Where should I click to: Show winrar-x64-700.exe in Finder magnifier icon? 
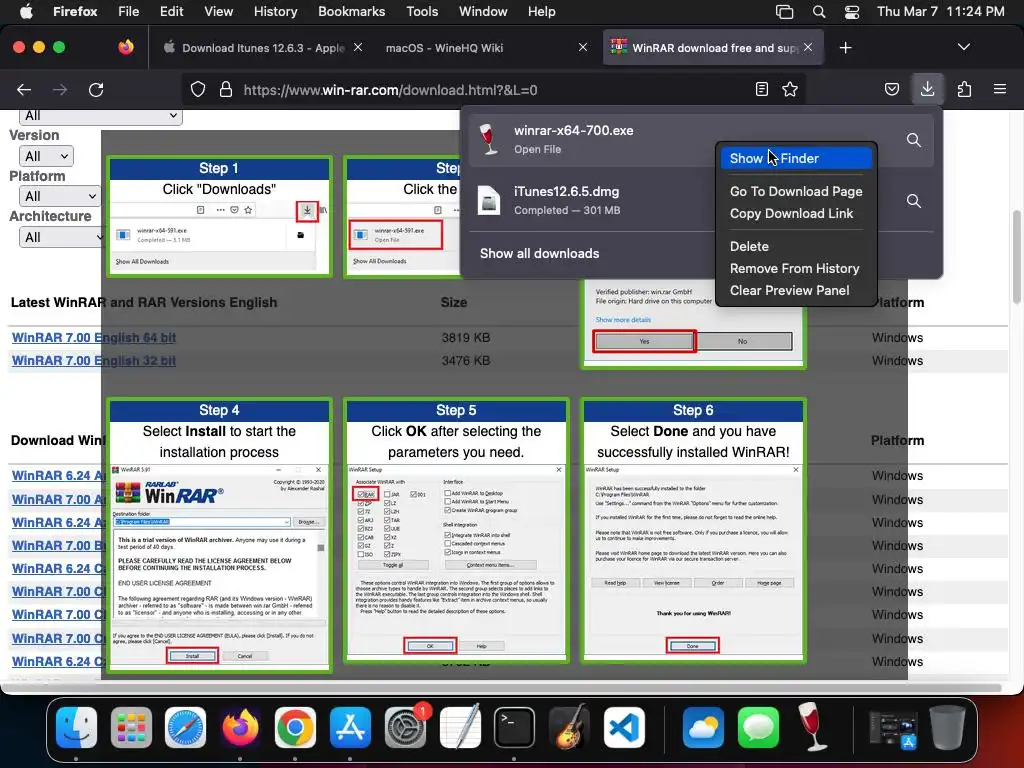[x=914, y=140]
